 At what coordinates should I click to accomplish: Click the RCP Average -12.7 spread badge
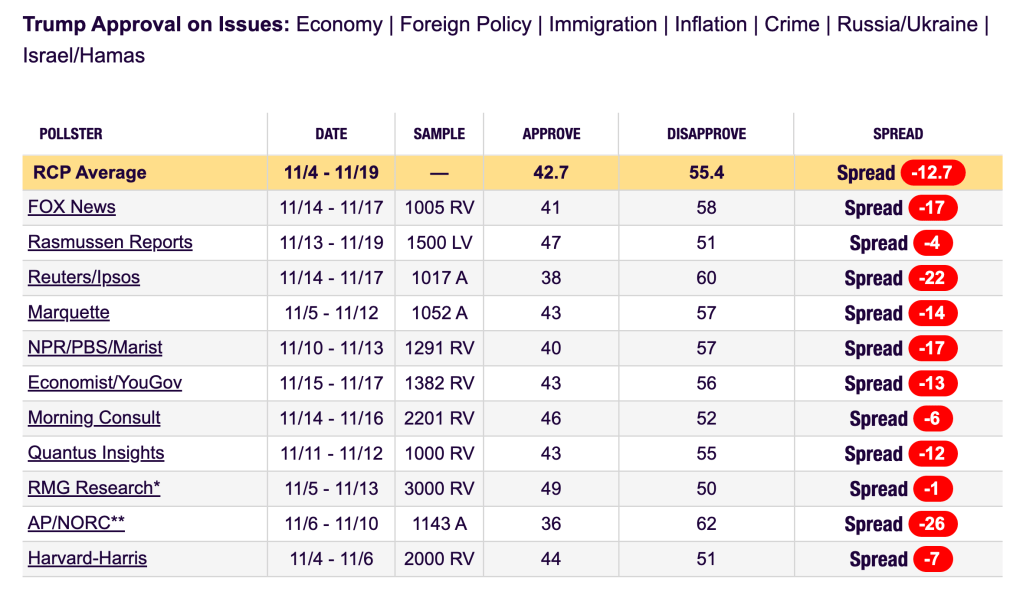tap(932, 173)
